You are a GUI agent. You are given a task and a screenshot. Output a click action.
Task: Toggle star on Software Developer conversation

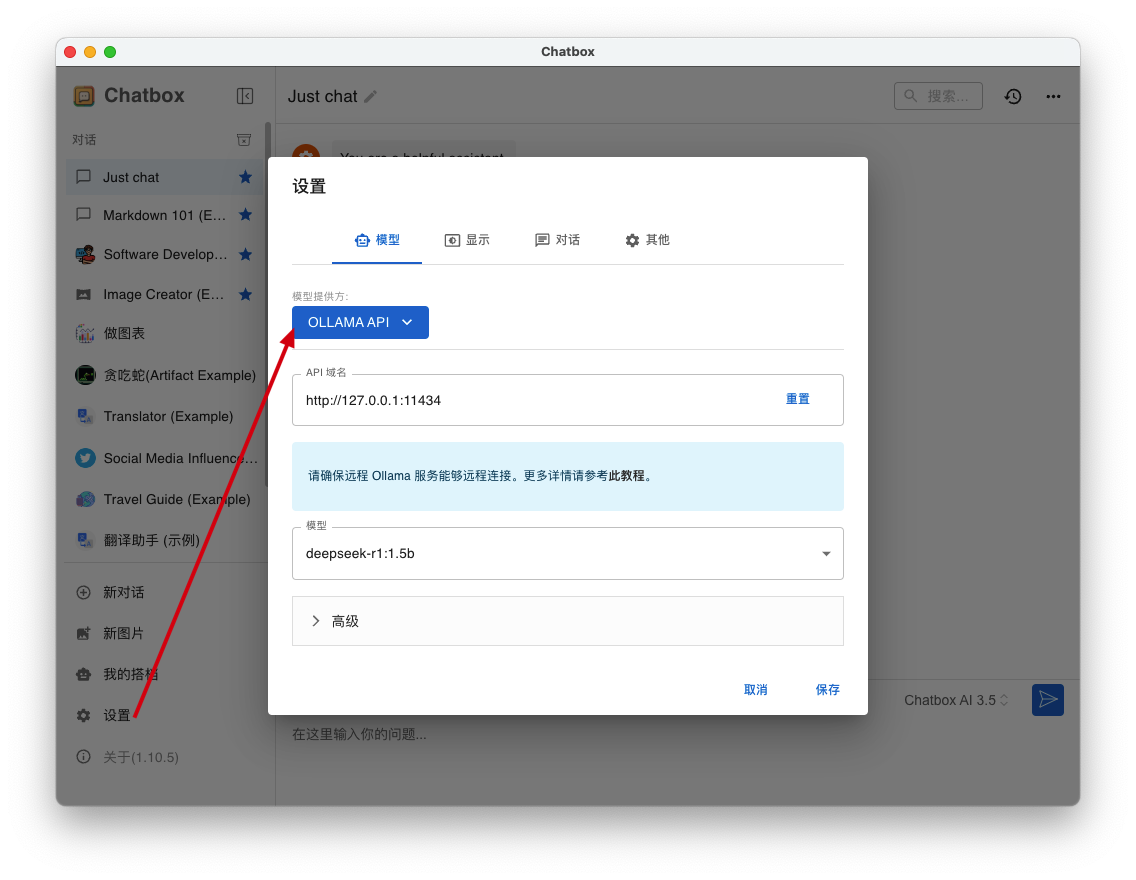(246, 254)
